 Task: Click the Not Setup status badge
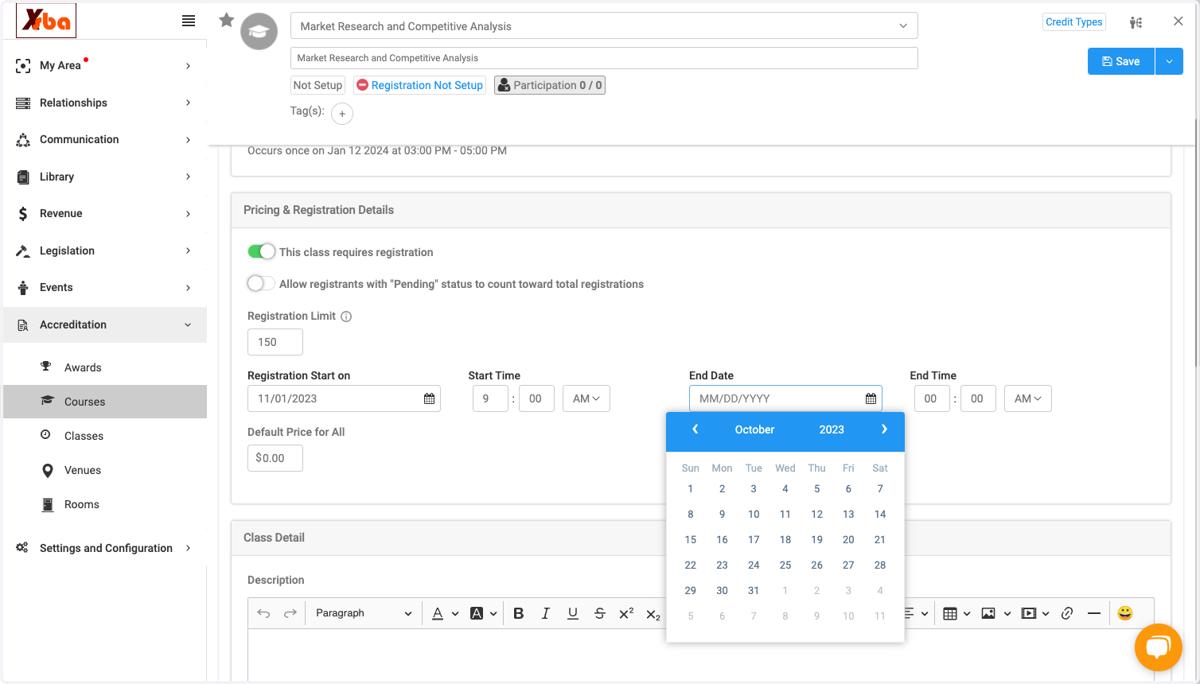coord(318,85)
